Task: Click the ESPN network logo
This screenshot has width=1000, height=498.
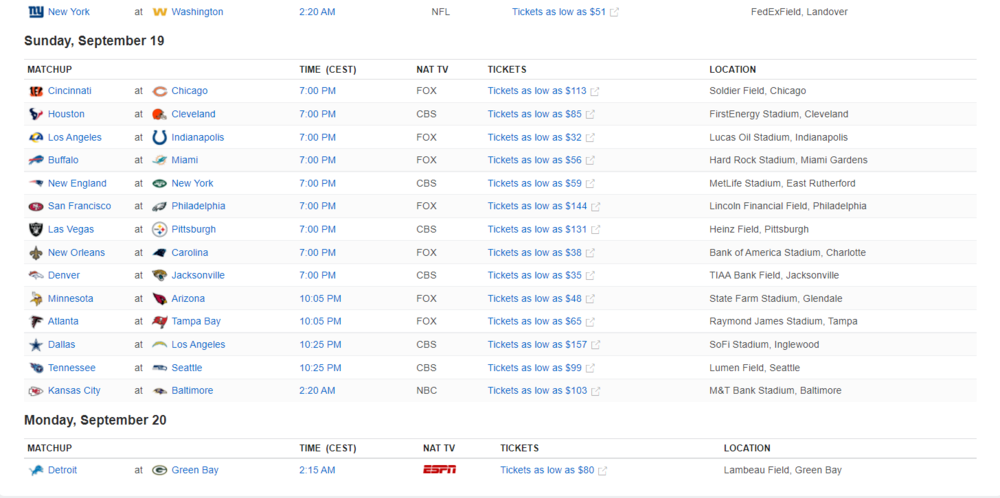Action: (x=439, y=470)
